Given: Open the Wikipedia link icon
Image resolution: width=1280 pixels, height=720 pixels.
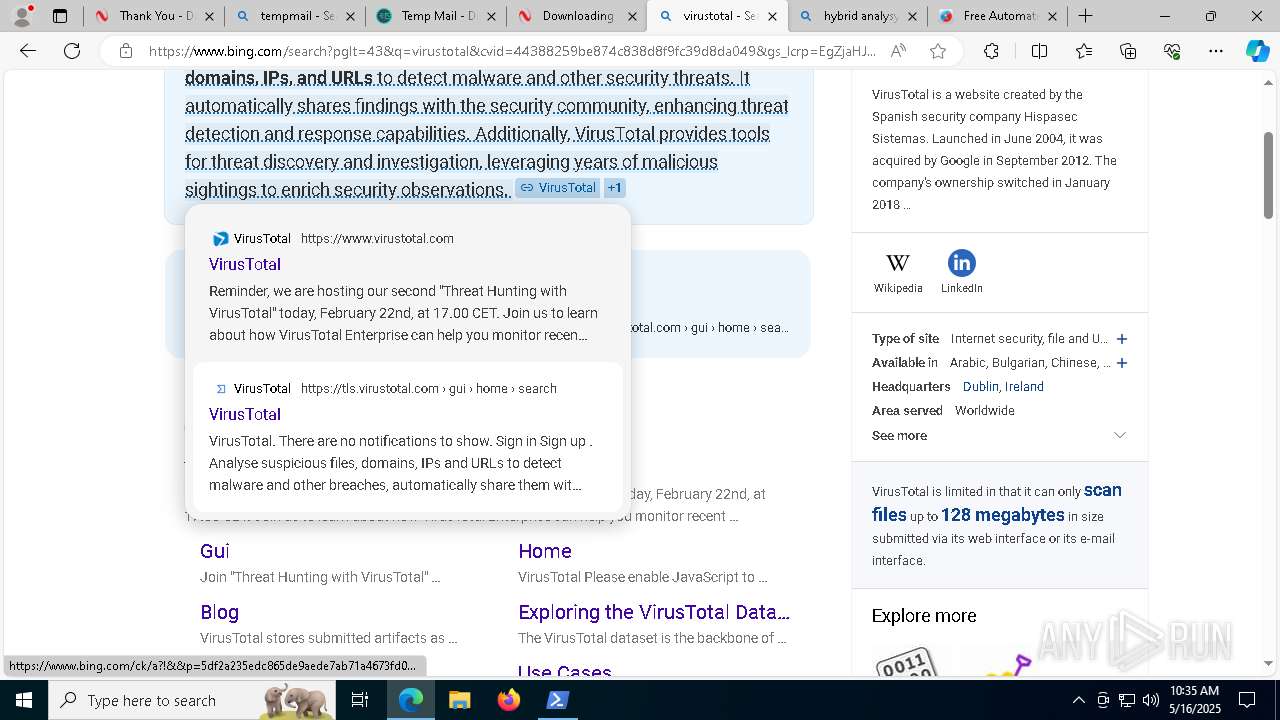Looking at the screenshot, I should [x=898, y=263].
